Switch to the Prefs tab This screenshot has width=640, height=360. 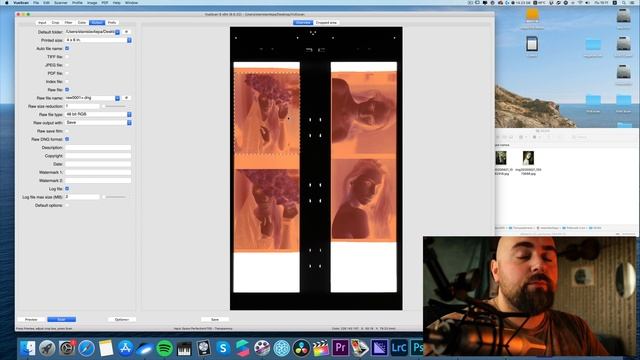click(x=112, y=22)
